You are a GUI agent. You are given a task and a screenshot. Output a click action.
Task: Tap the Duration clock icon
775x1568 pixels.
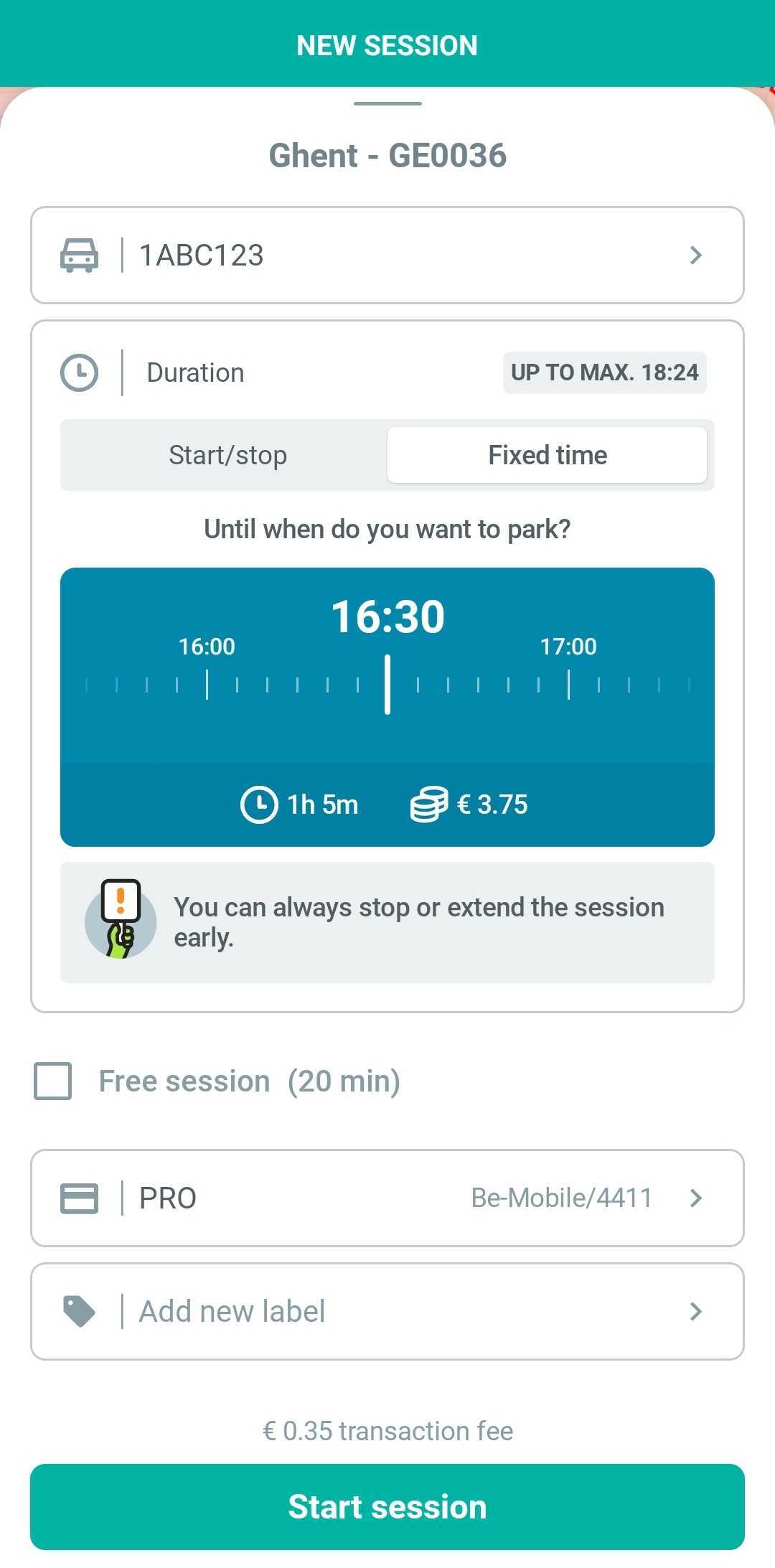(x=79, y=372)
